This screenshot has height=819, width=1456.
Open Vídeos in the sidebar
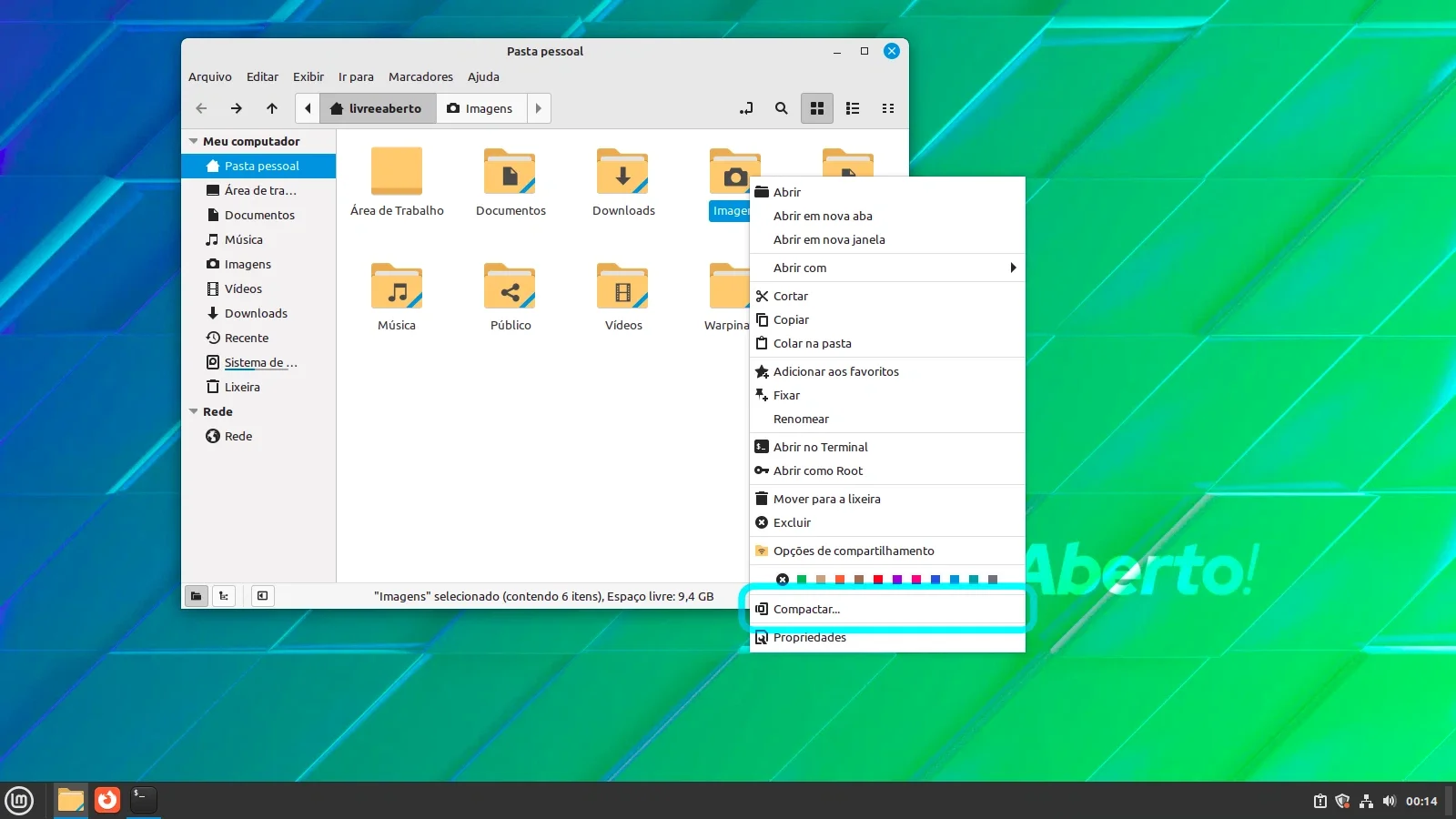tap(258, 289)
